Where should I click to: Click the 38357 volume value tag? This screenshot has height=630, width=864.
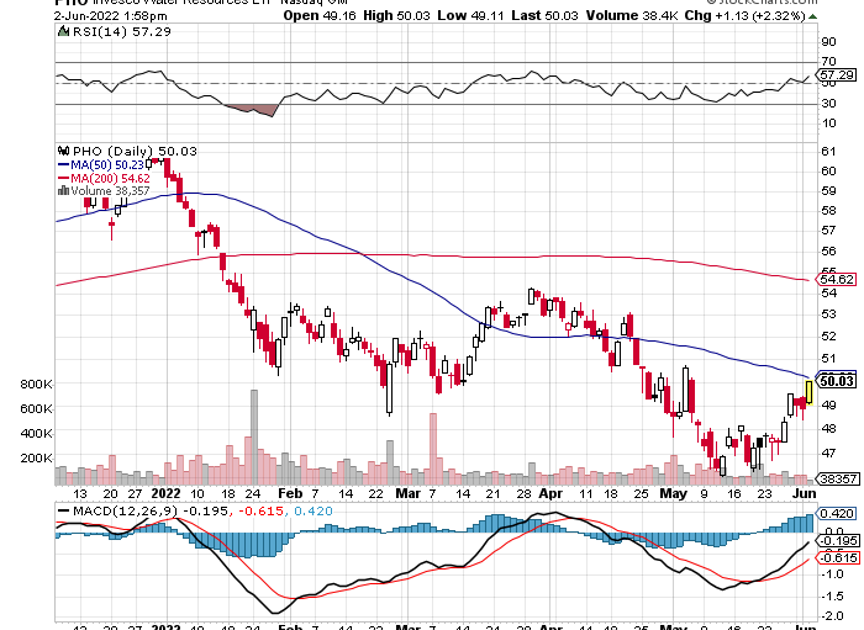(836, 479)
